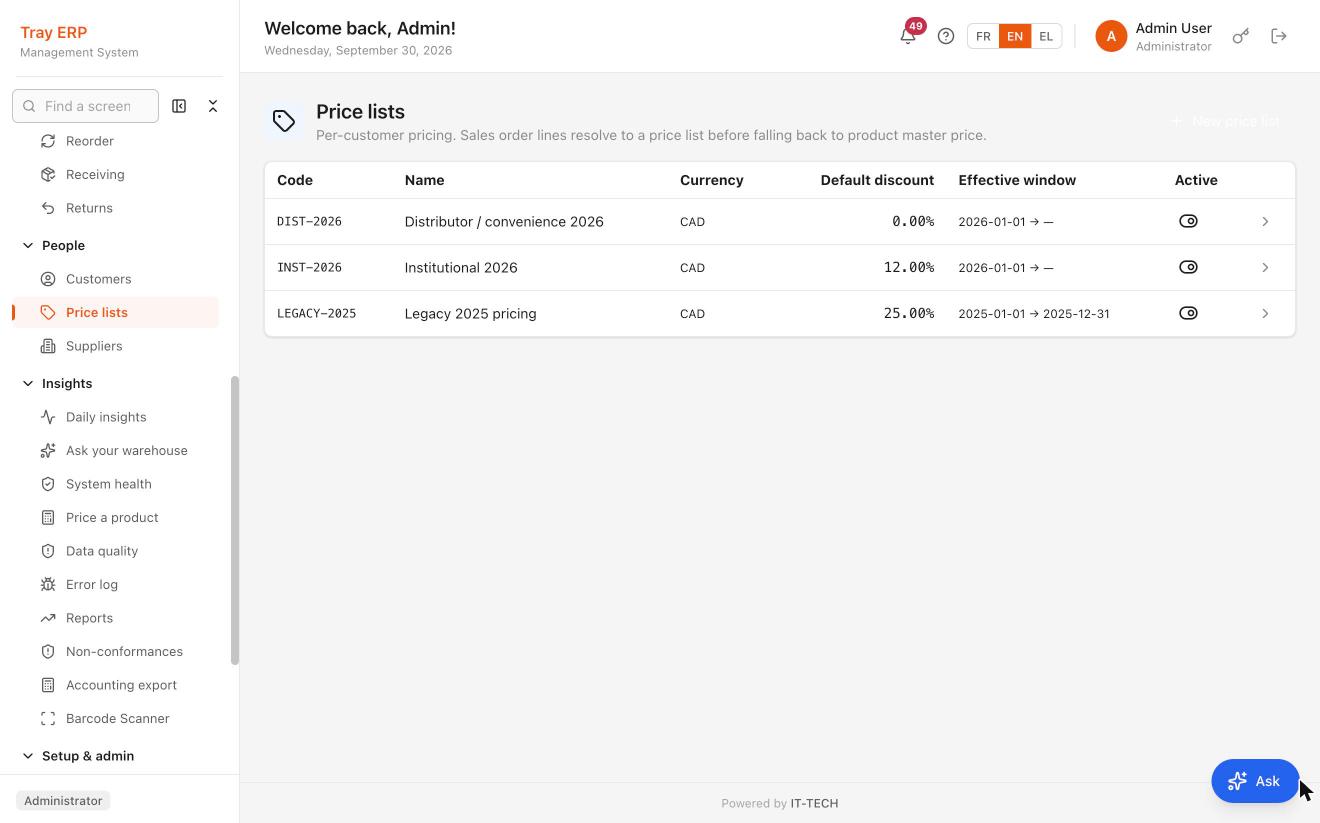Click the Customers person icon
1320x823 pixels.
(48, 279)
